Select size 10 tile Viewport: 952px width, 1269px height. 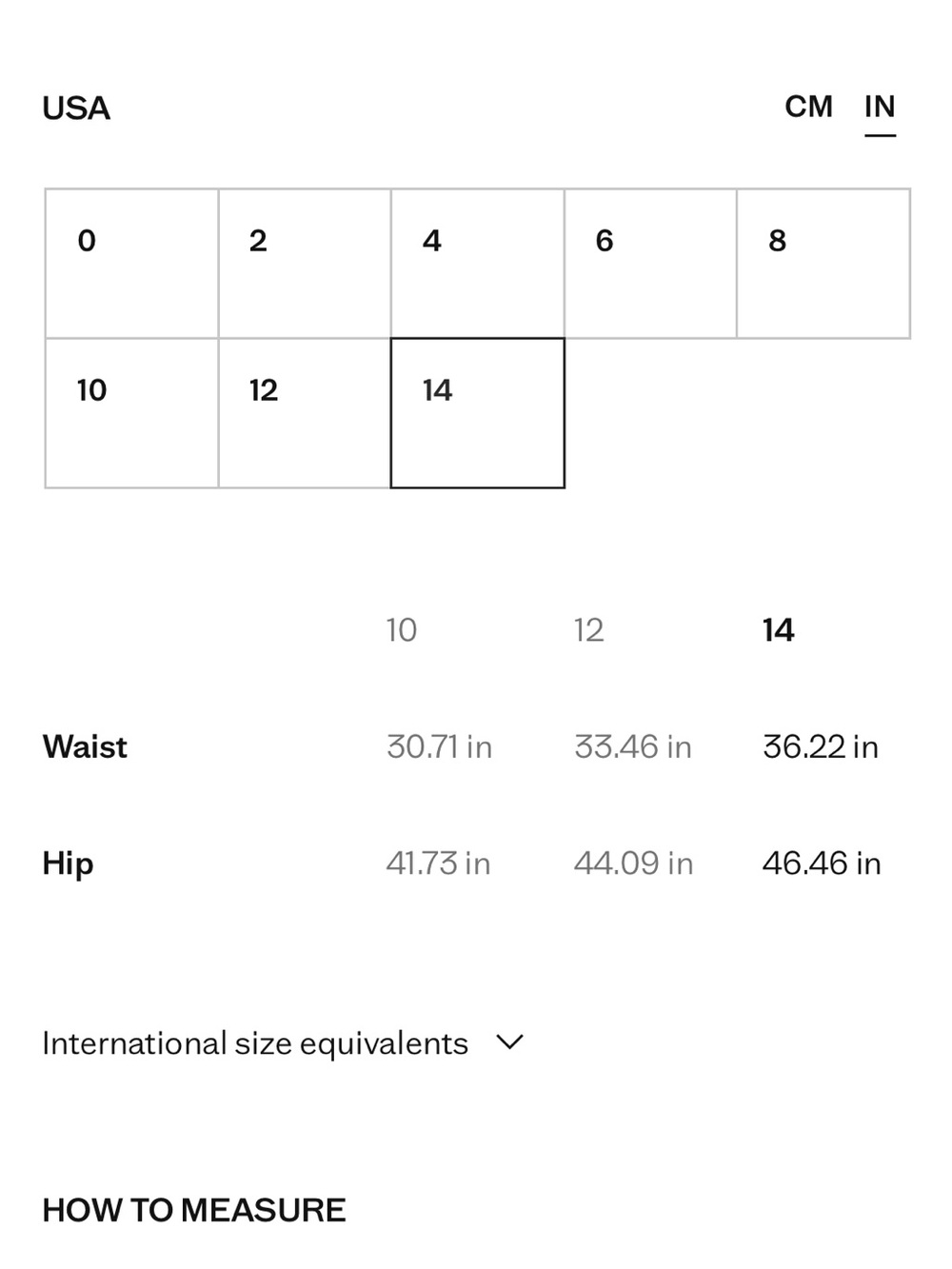pyautogui.click(x=132, y=413)
